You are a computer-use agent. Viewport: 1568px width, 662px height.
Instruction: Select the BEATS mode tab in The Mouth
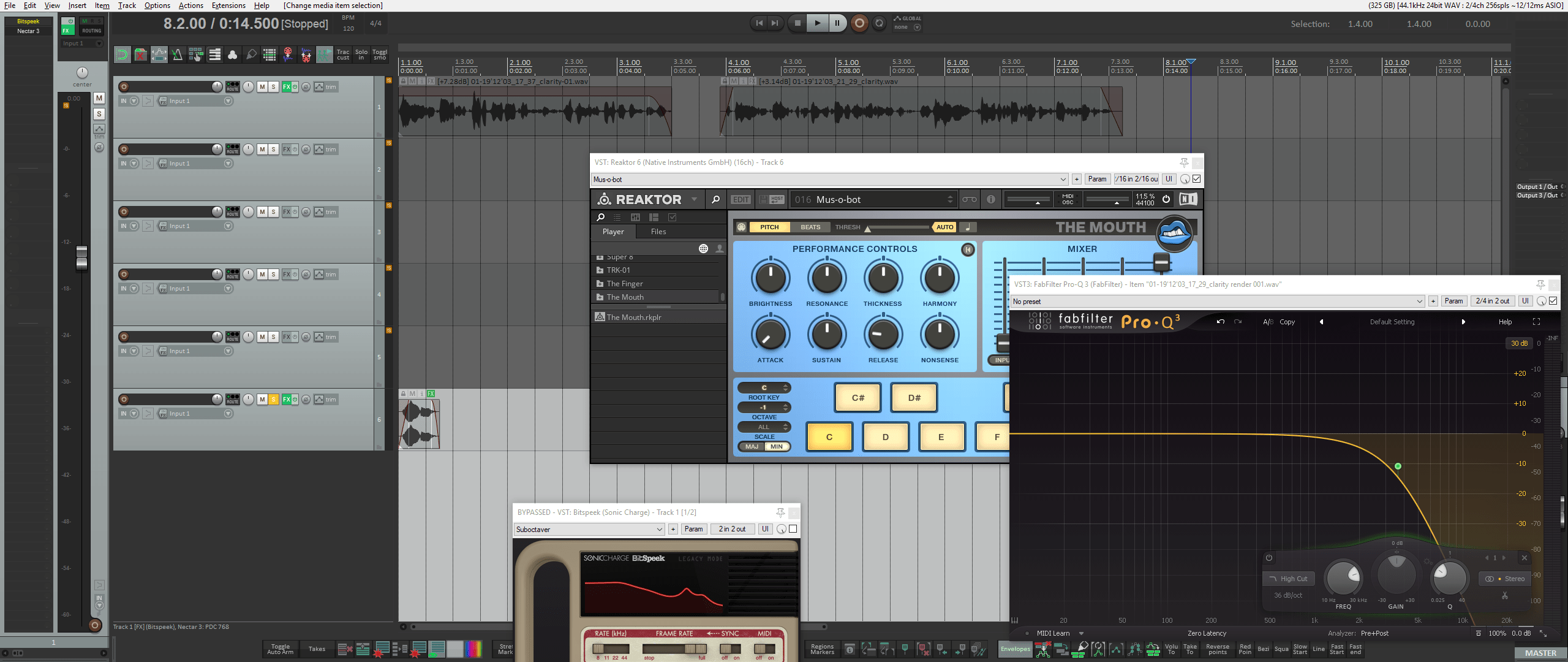coord(810,227)
